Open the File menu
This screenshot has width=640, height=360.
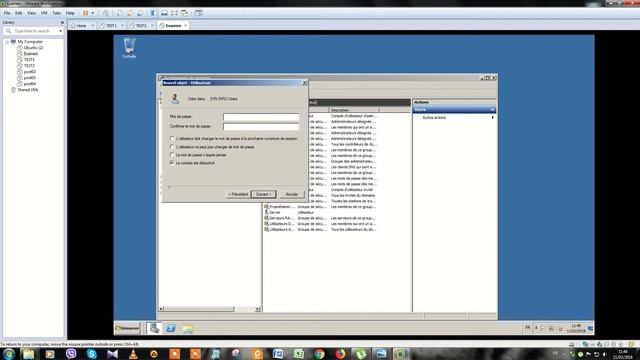[x=7, y=13]
